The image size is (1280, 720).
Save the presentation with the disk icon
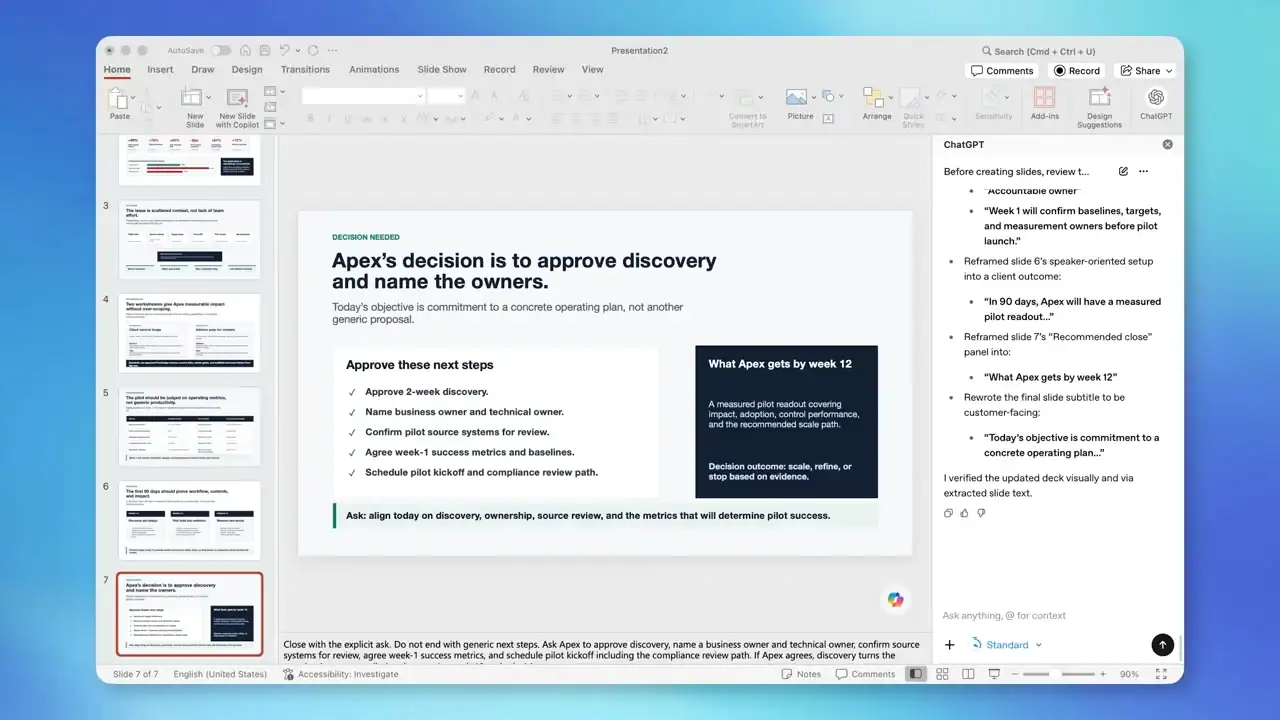264,50
